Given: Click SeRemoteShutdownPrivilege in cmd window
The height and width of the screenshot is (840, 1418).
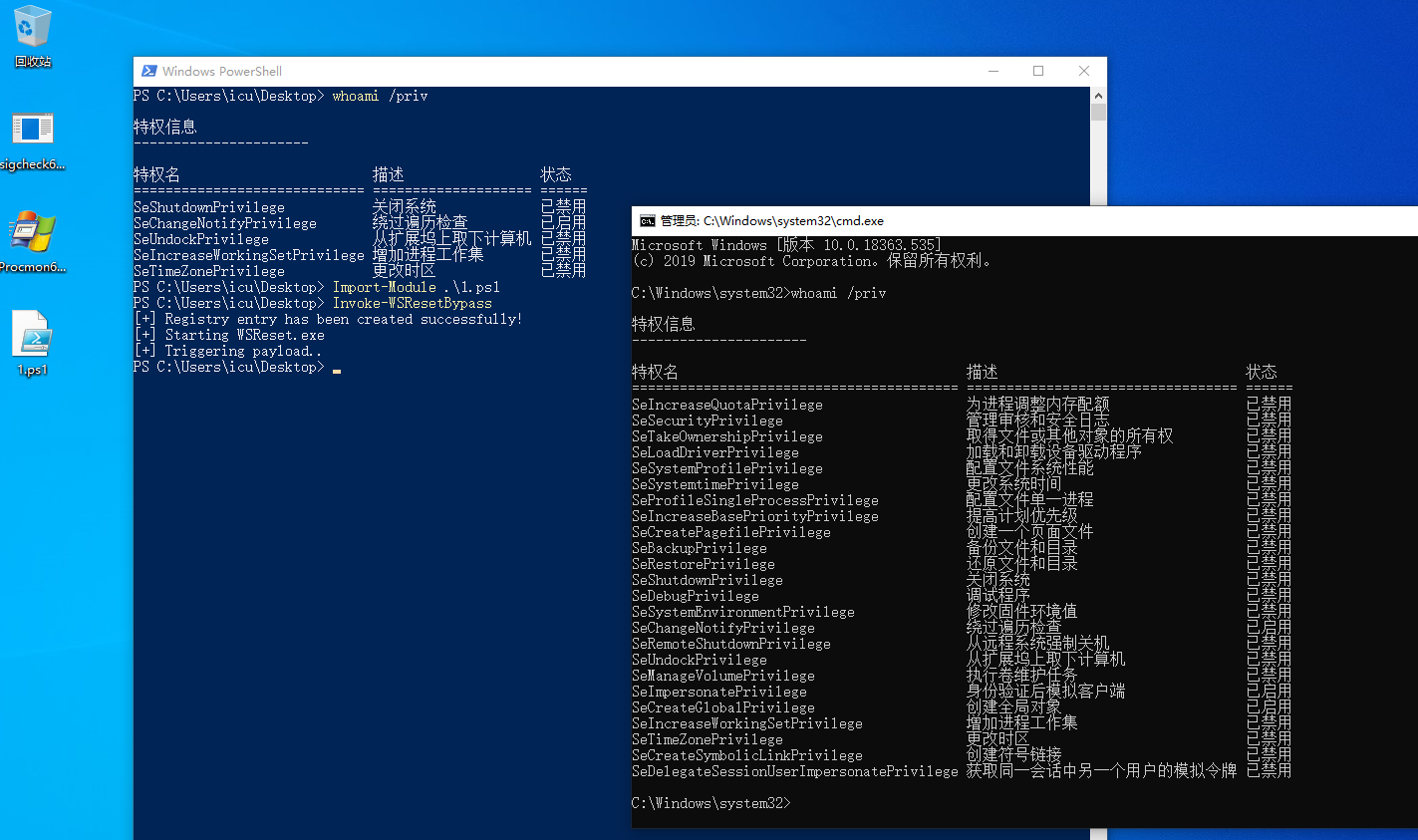Looking at the screenshot, I should [x=731, y=644].
